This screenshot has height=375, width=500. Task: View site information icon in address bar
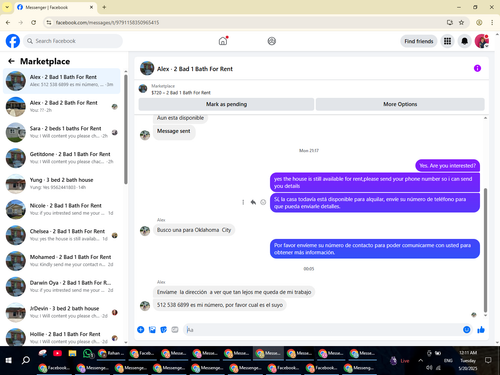[49, 22]
